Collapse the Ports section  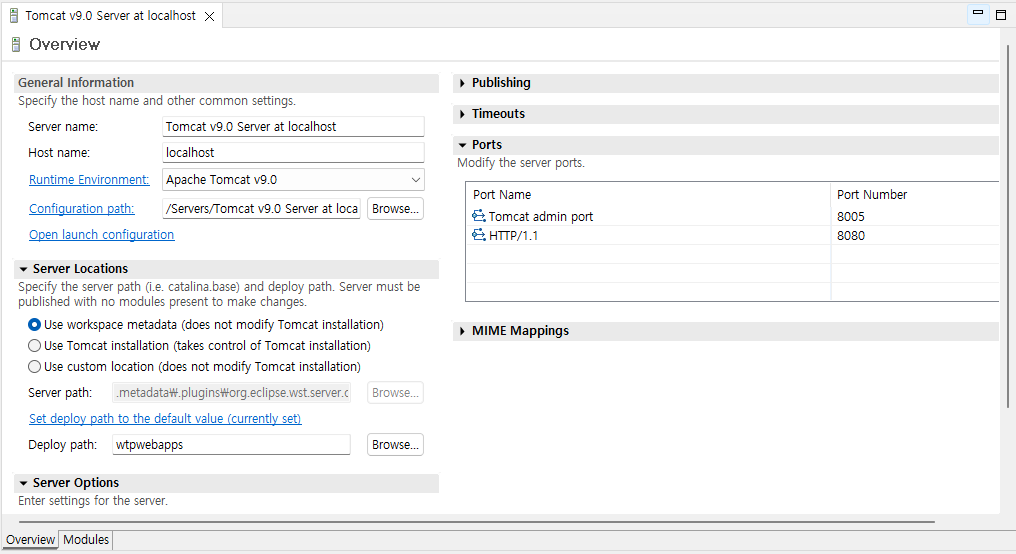(462, 145)
